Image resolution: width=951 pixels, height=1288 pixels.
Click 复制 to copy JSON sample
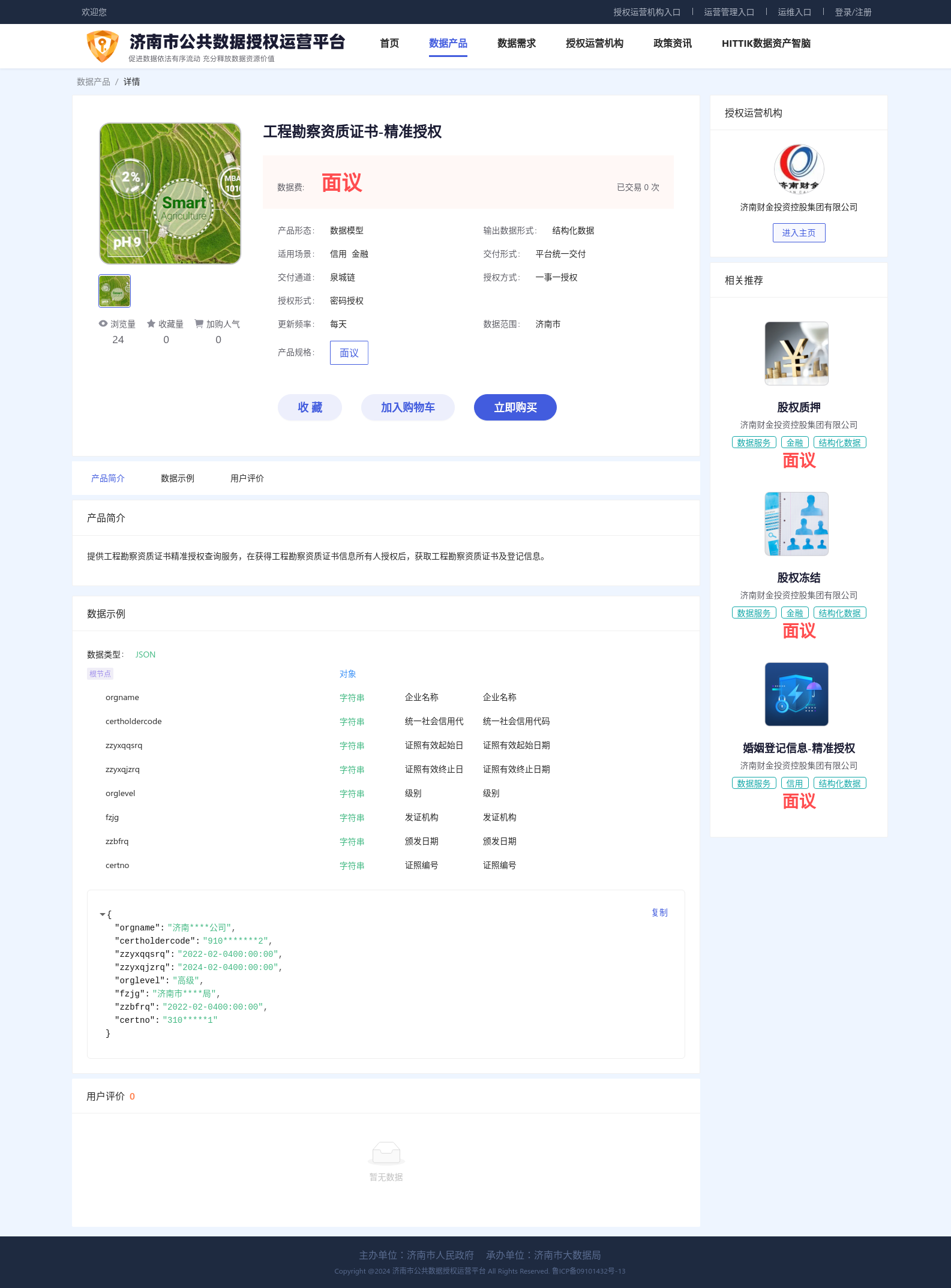click(x=659, y=912)
